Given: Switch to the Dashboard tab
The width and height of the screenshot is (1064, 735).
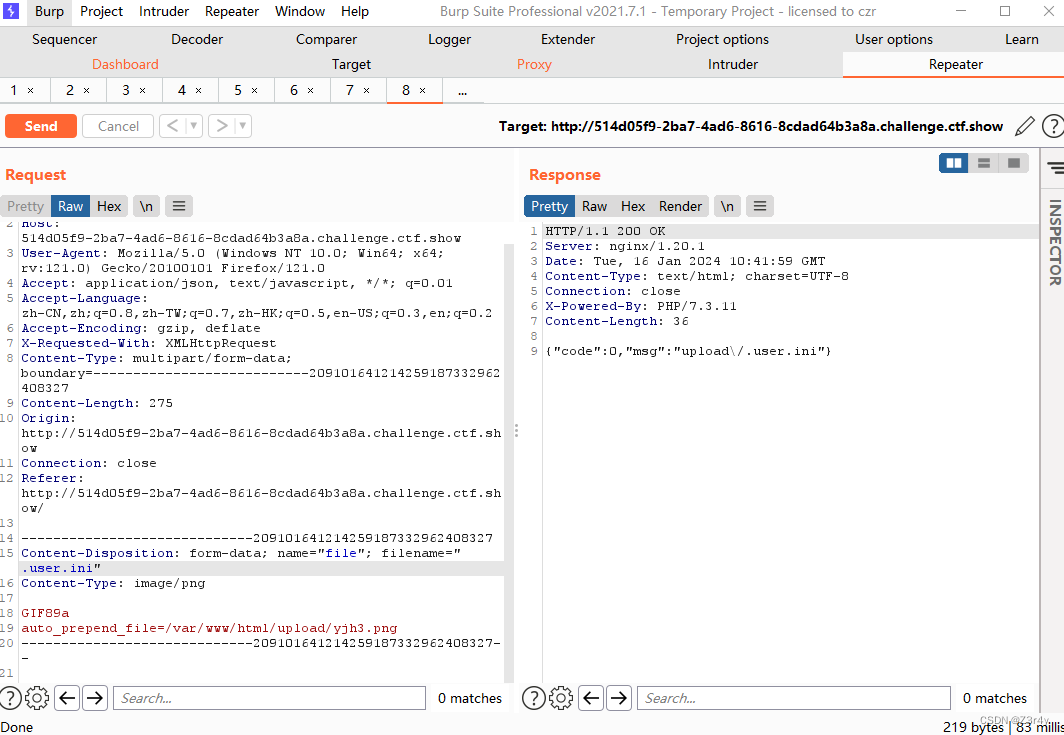Looking at the screenshot, I should [x=126, y=64].
